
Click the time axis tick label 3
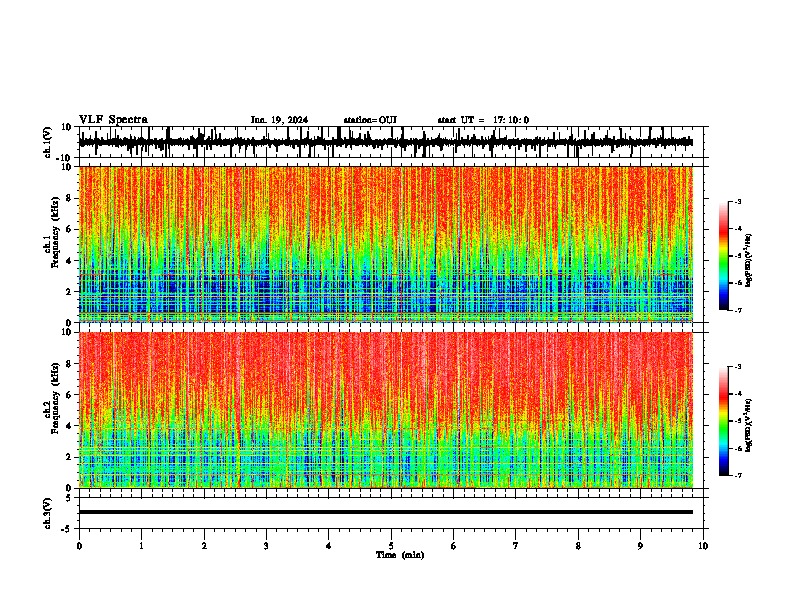tap(266, 546)
